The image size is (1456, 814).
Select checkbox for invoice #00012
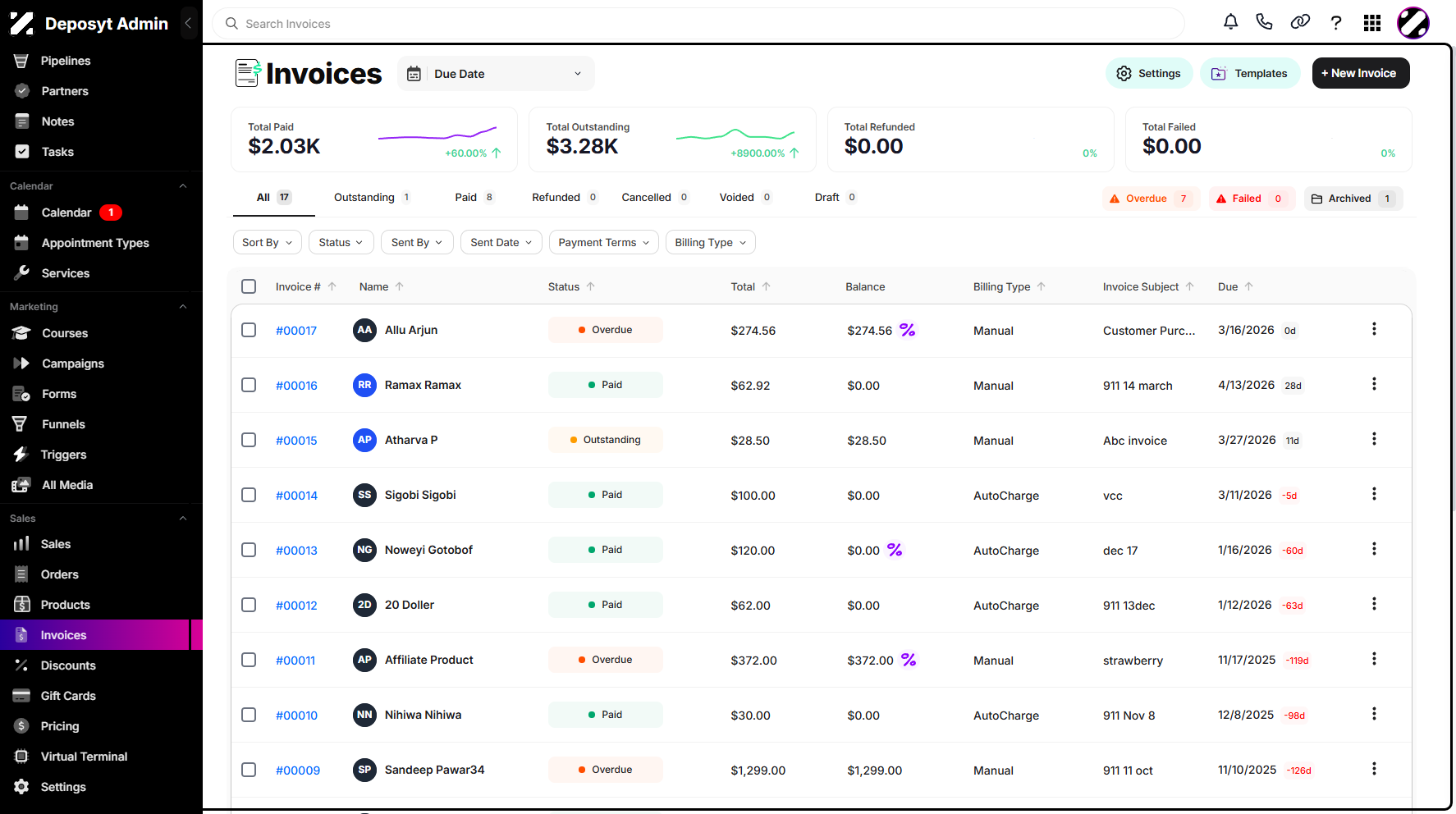click(249, 605)
